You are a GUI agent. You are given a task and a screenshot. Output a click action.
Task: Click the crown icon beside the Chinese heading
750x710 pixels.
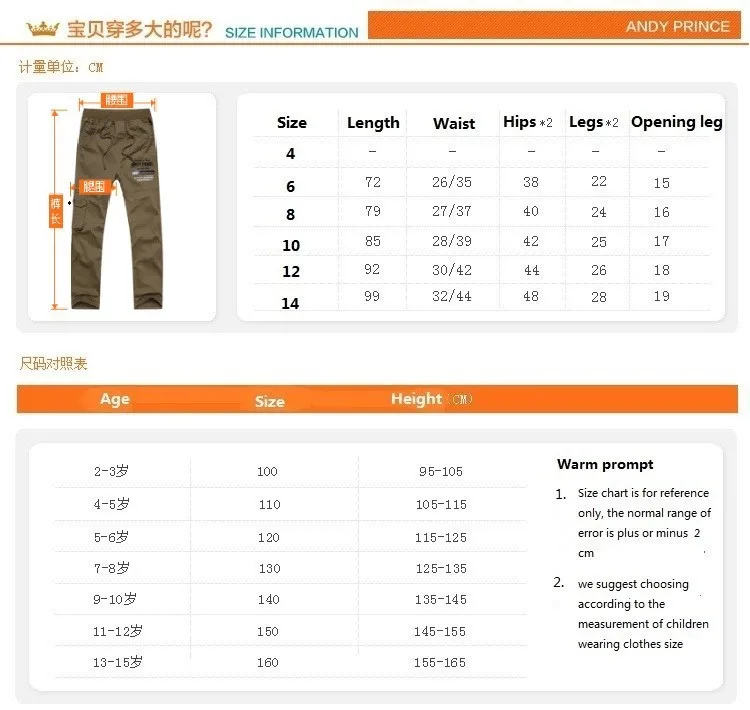coord(43,29)
